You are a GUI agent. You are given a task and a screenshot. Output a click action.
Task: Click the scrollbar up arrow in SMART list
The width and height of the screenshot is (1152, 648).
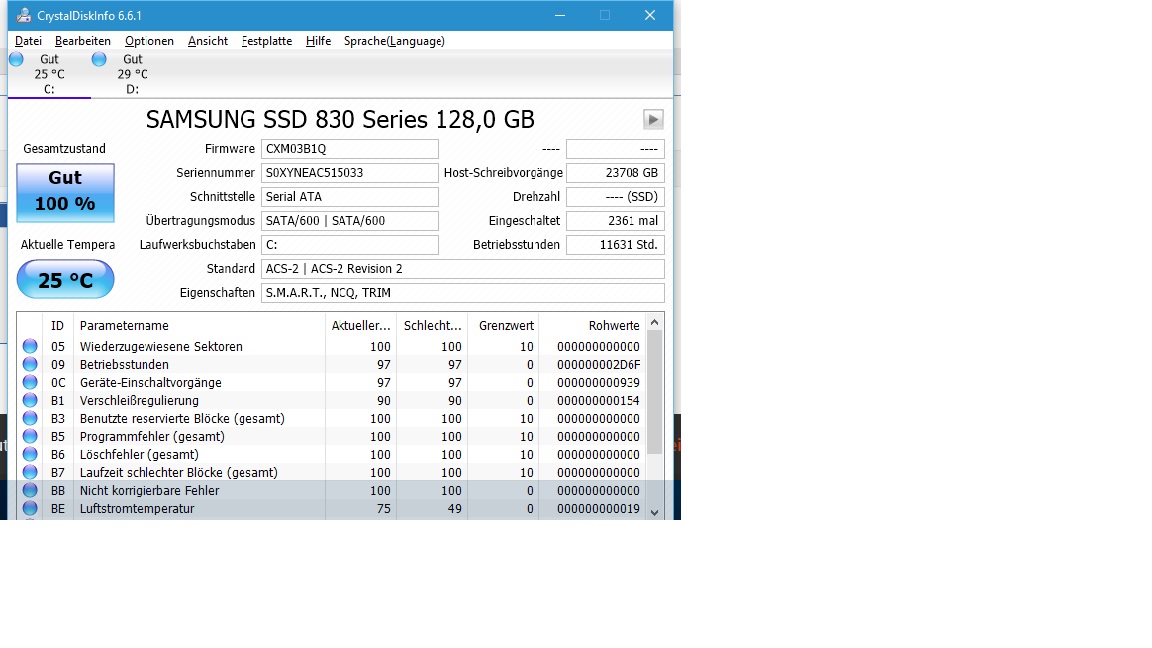tap(655, 323)
